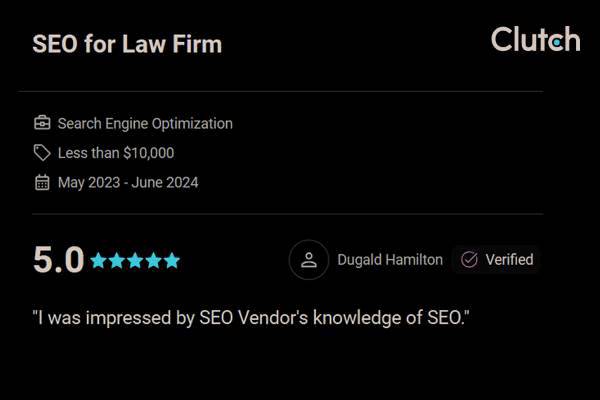
Task: Click the price tag icon
Action: (x=42, y=153)
